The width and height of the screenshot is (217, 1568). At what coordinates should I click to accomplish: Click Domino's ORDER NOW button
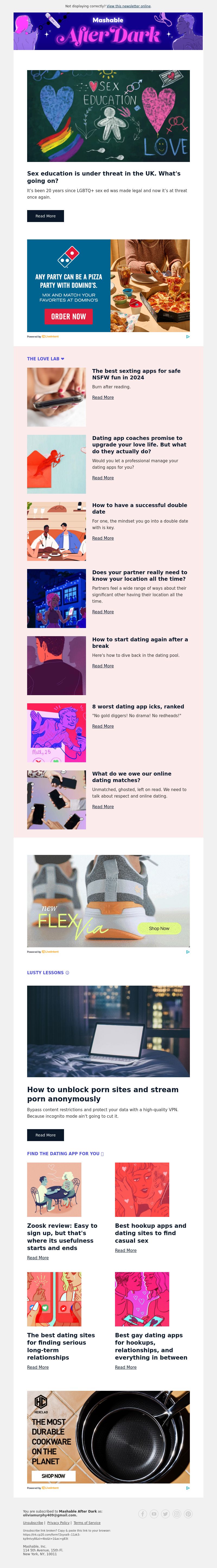click(69, 317)
